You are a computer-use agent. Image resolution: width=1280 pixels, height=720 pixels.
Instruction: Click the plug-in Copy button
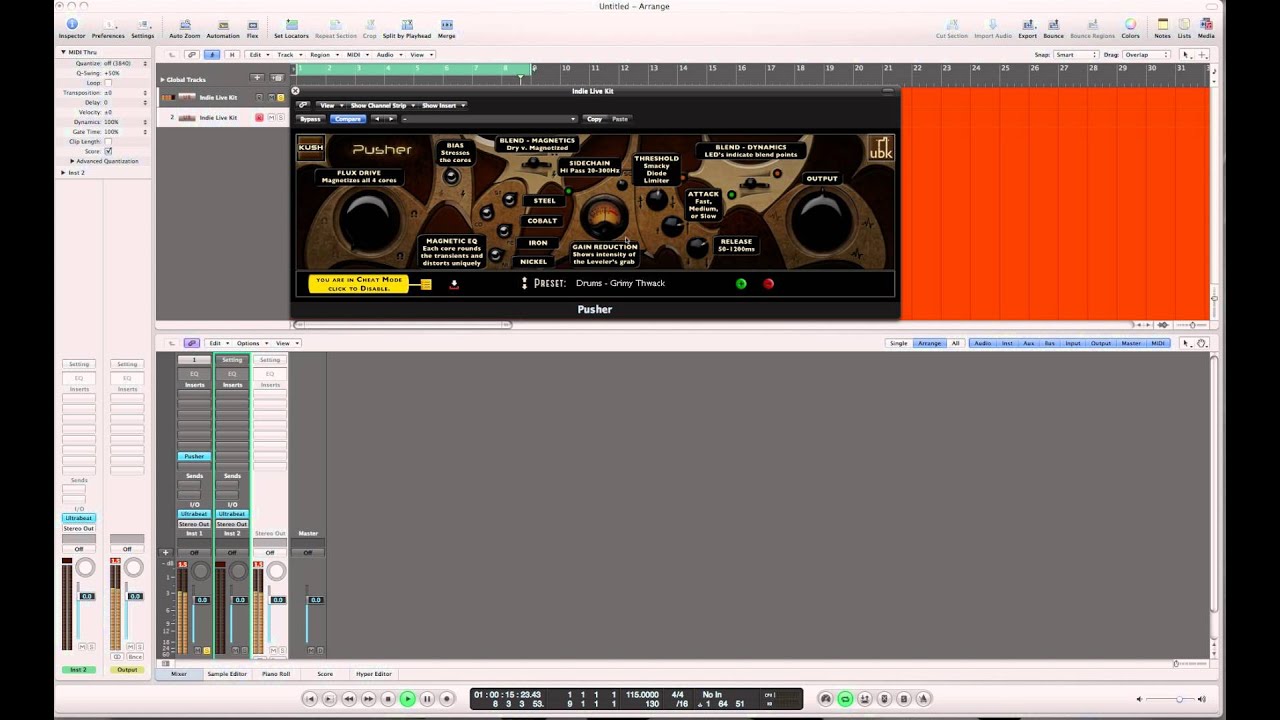pyautogui.click(x=594, y=119)
